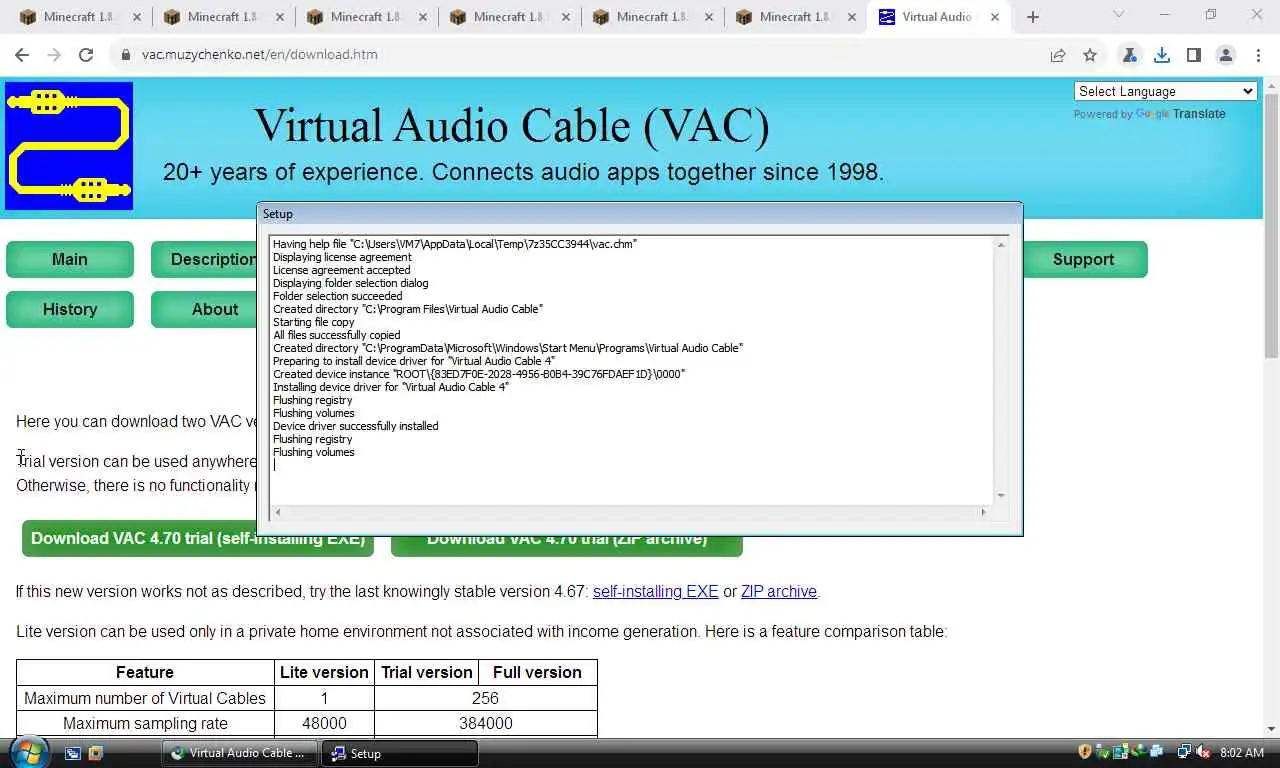Screen dimensions: 1280x768
Task: Click log line 'License agreement accepted'
Action: [342, 270]
